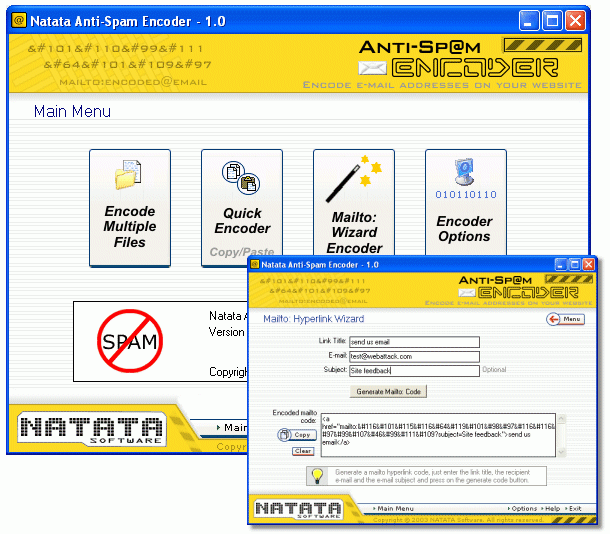Viewport: 610px width, 534px height.
Task: Copy the encoded mailto code
Action: pyautogui.click(x=297, y=435)
